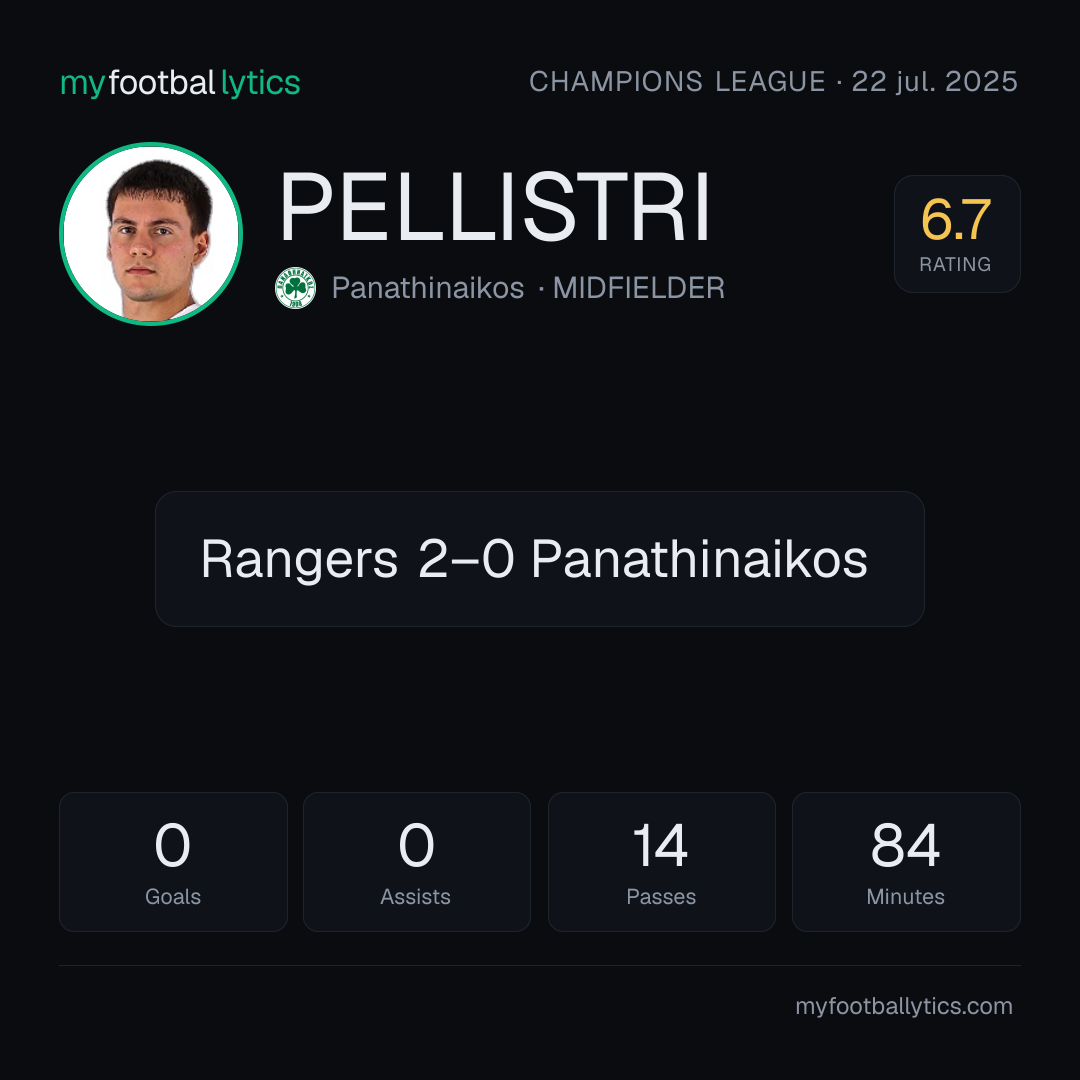Click the Rangers 2–0 Panathinaikos scoreline box
This screenshot has height=1080, width=1080.
tap(540, 559)
